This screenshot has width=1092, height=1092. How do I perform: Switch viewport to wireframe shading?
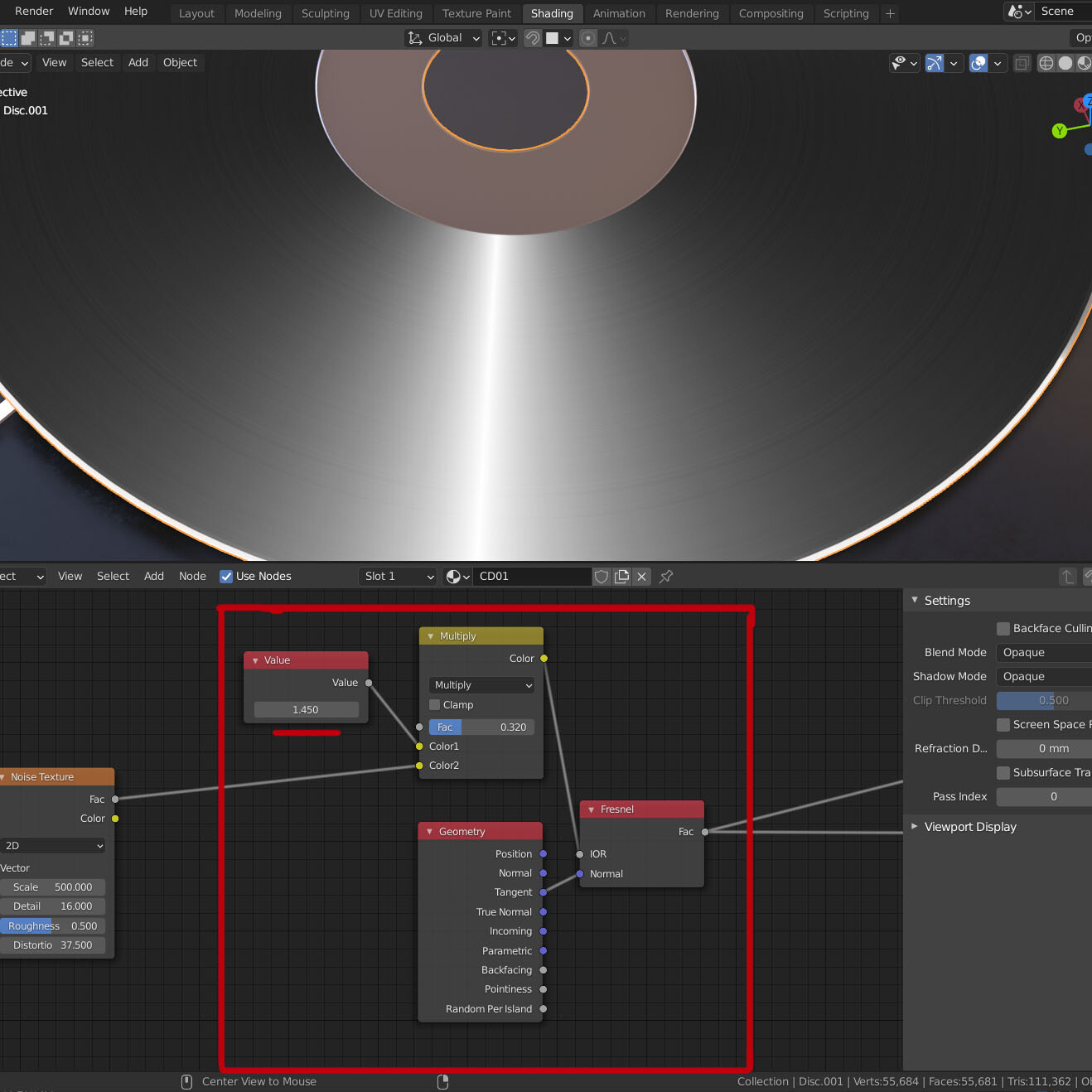click(x=1046, y=63)
